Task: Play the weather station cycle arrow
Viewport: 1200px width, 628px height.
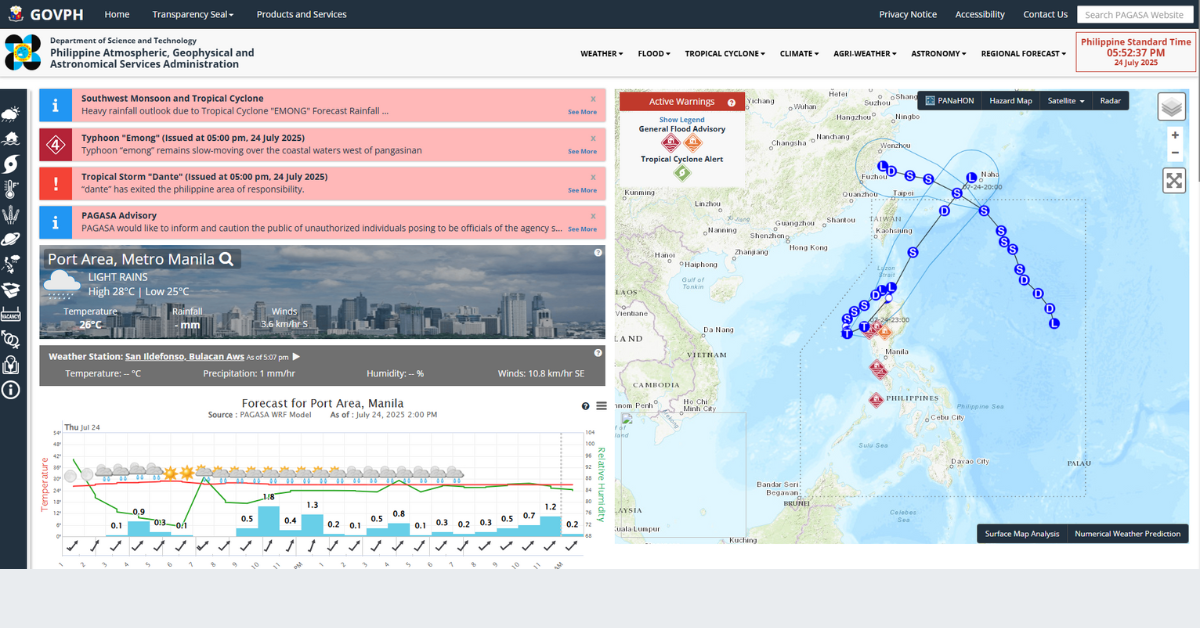Action: 296,356
